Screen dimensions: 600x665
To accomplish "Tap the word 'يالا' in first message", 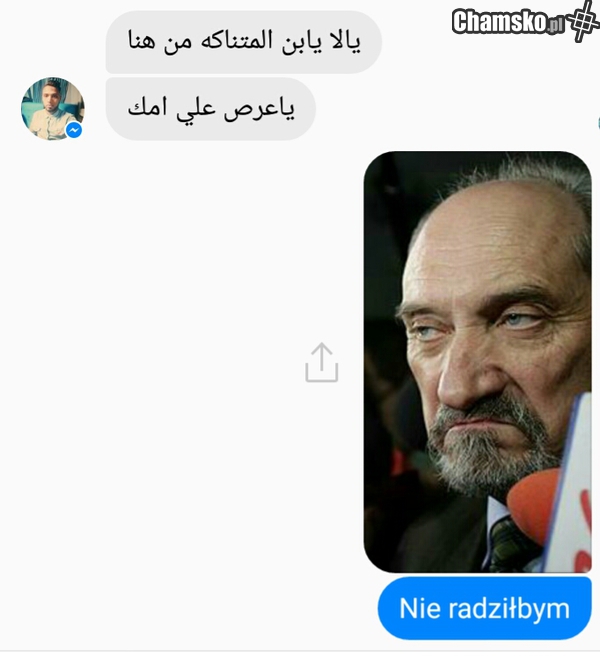I will pyautogui.click(x=343, y=41).
